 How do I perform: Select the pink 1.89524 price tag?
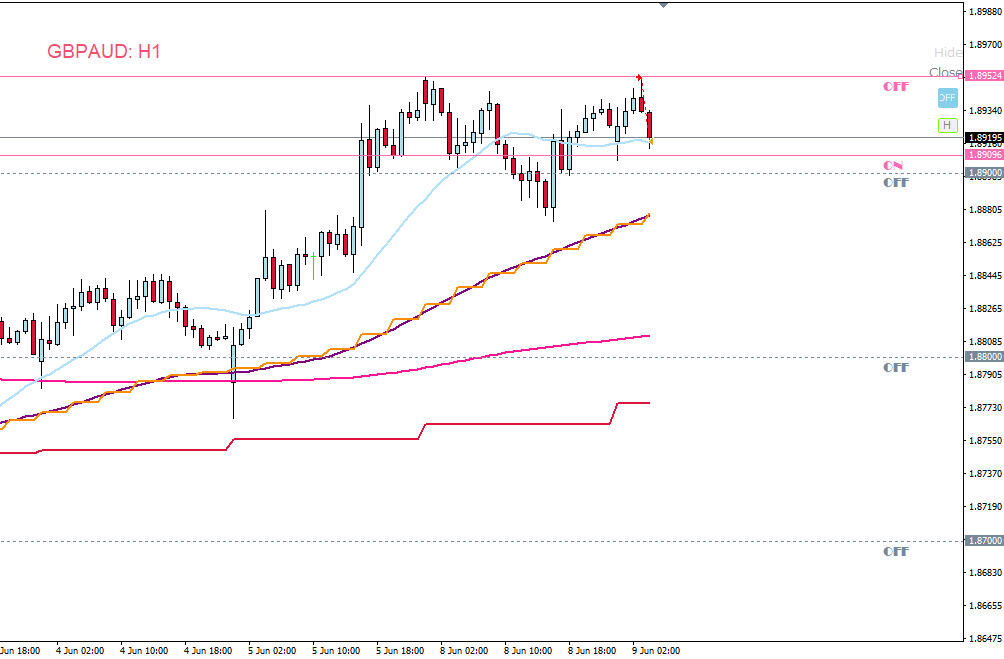click(x=984, y=76)
